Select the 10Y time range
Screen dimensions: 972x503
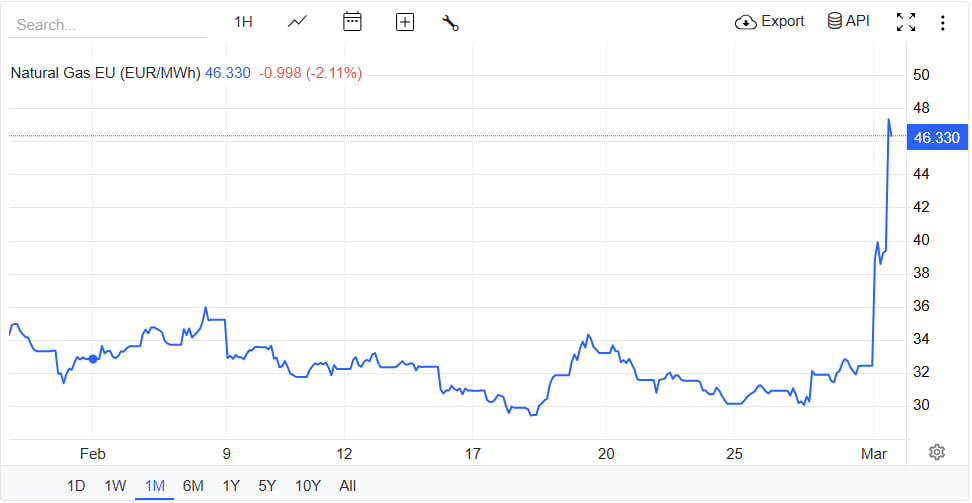(307, 486)
